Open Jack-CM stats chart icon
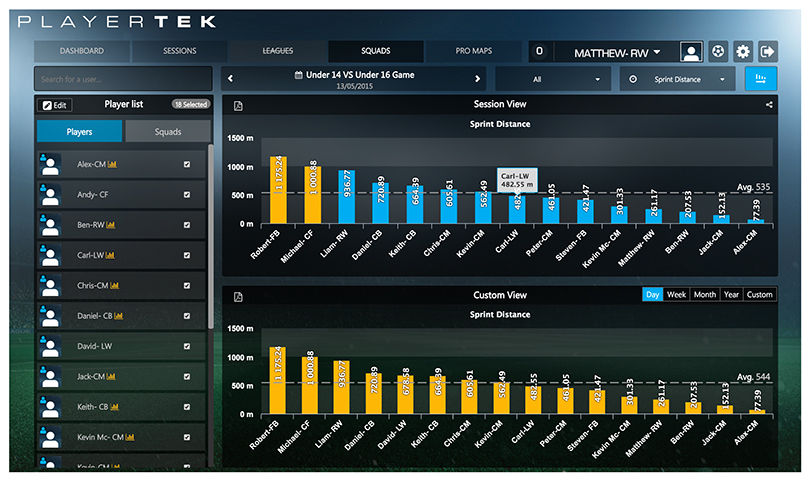The image size is (810, 481). [111, 377]
